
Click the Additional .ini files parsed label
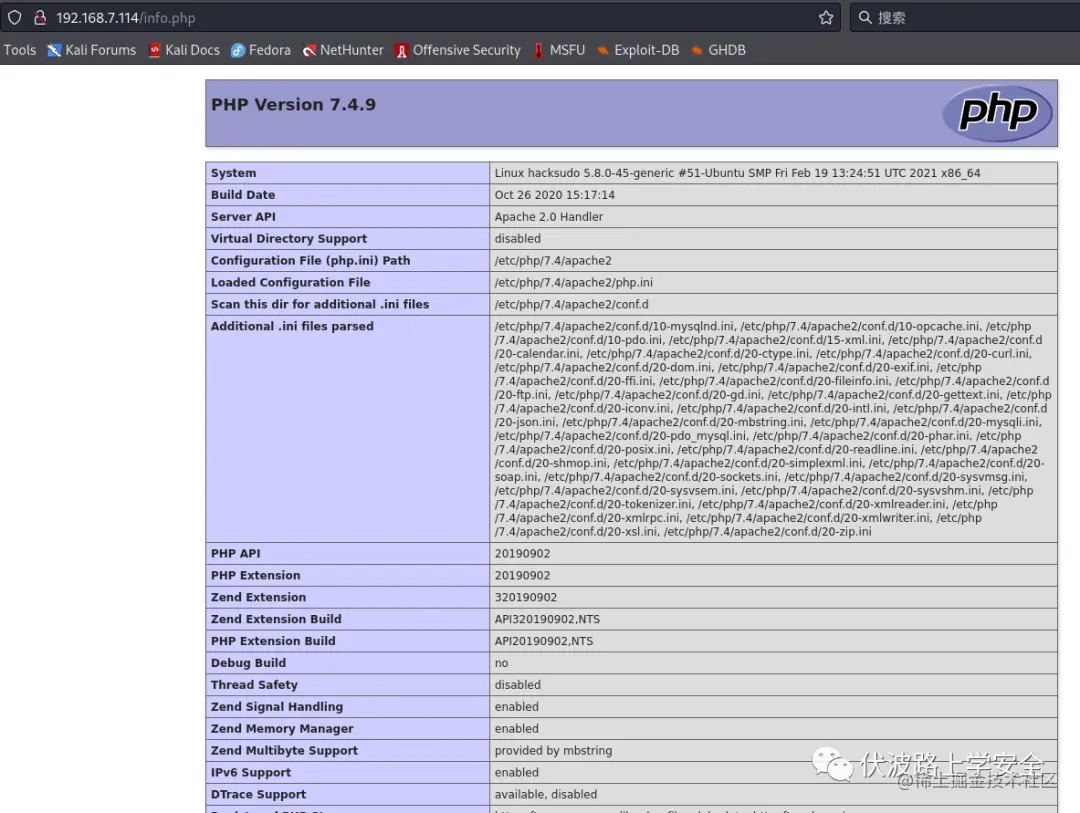[x=292, y=327]
